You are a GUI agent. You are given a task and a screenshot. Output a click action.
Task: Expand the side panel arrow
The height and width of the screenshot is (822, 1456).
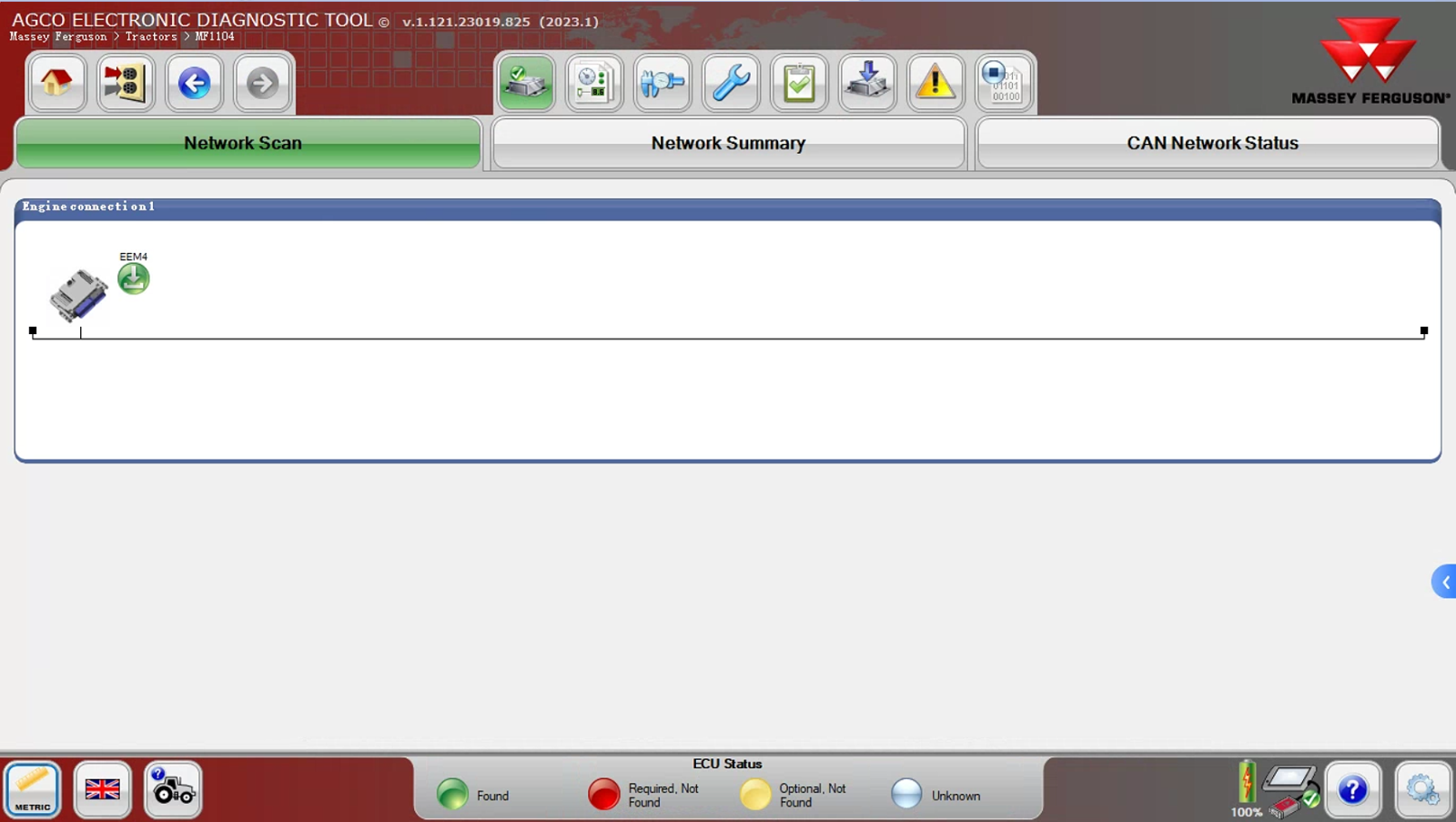(1444, 582)
